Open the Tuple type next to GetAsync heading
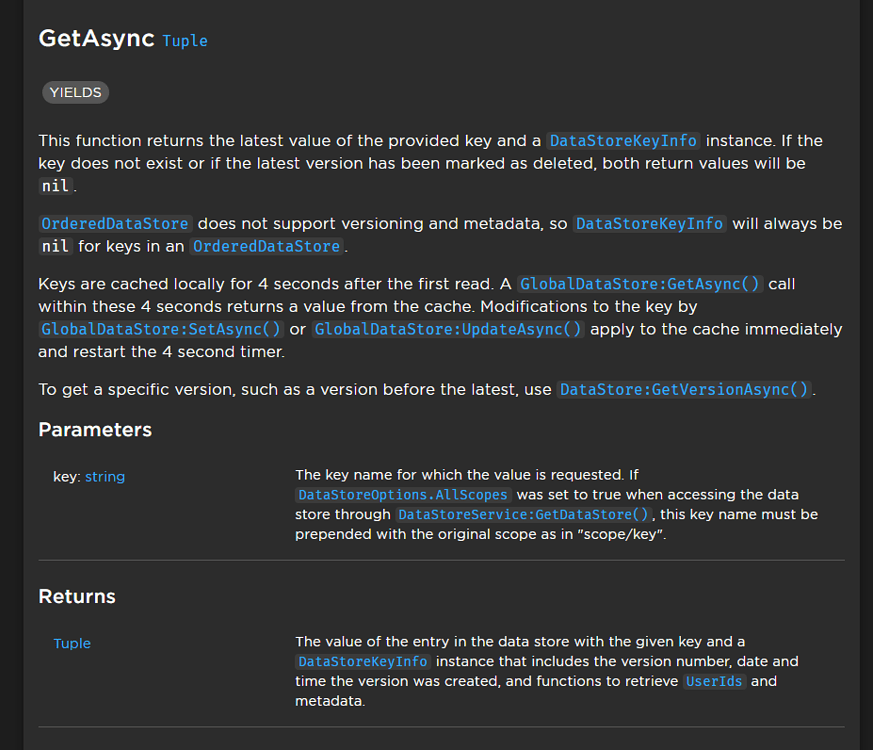 [185, 41]
